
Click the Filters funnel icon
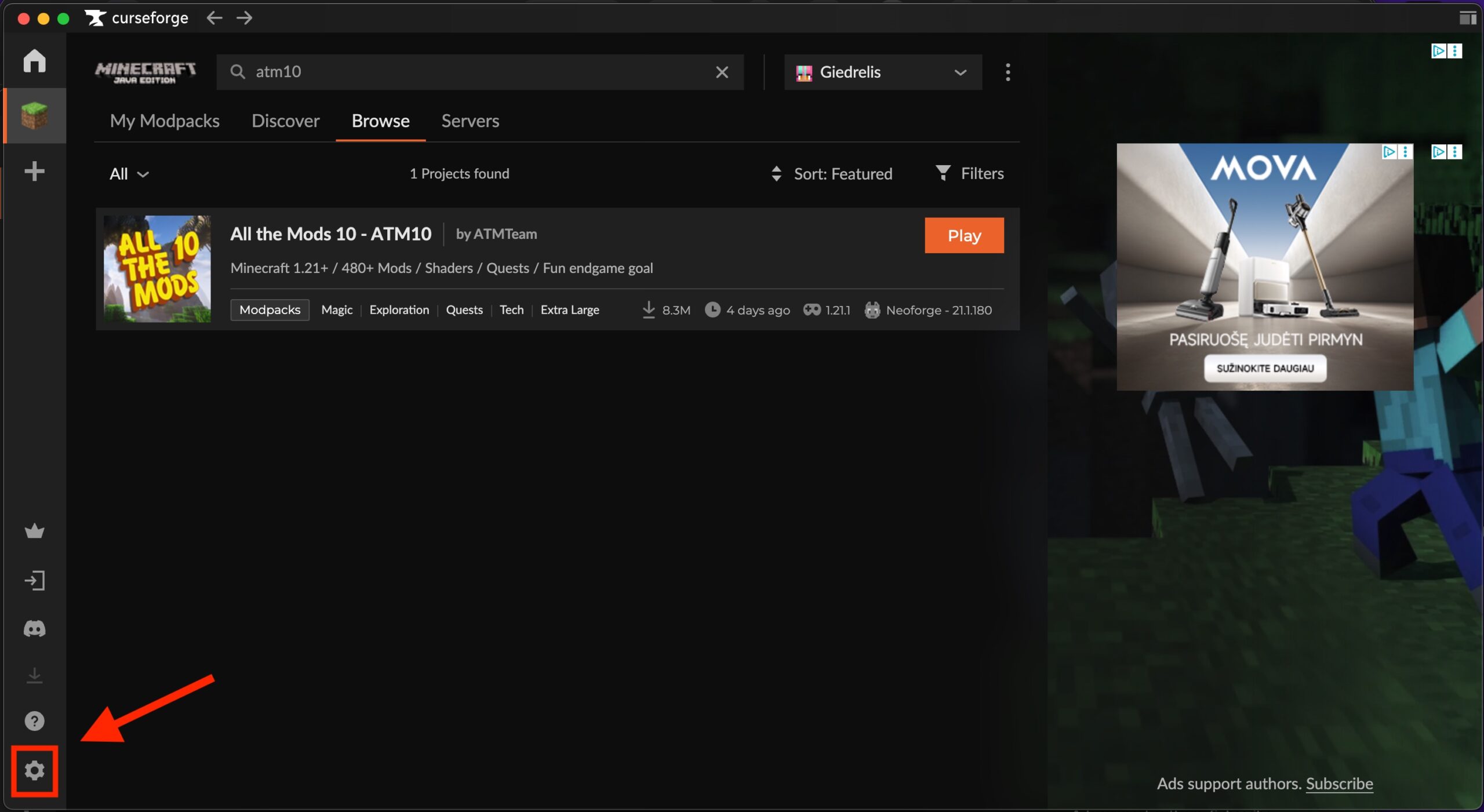point(943,173)
